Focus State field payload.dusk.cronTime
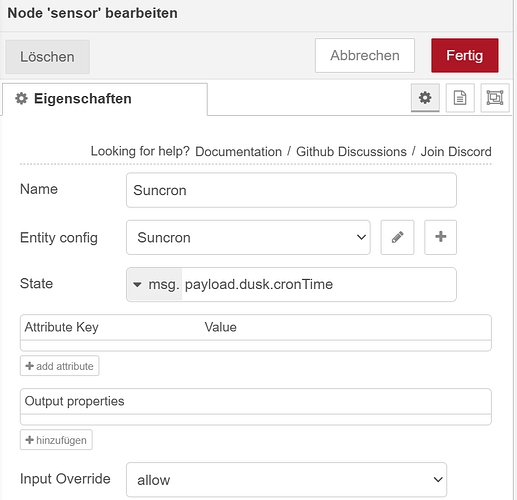The height and width of the screenshot is (500, 517). pos(319,285)
